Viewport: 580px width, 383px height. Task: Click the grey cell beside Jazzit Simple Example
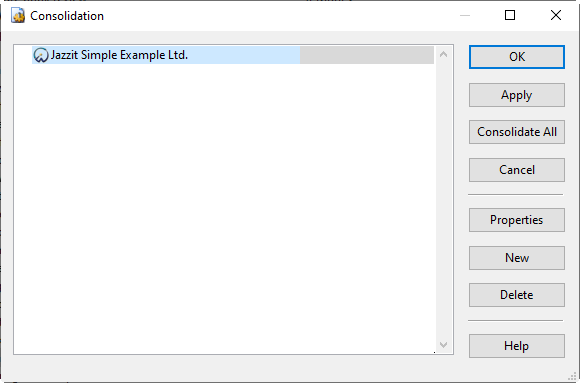tap(367, 55)
